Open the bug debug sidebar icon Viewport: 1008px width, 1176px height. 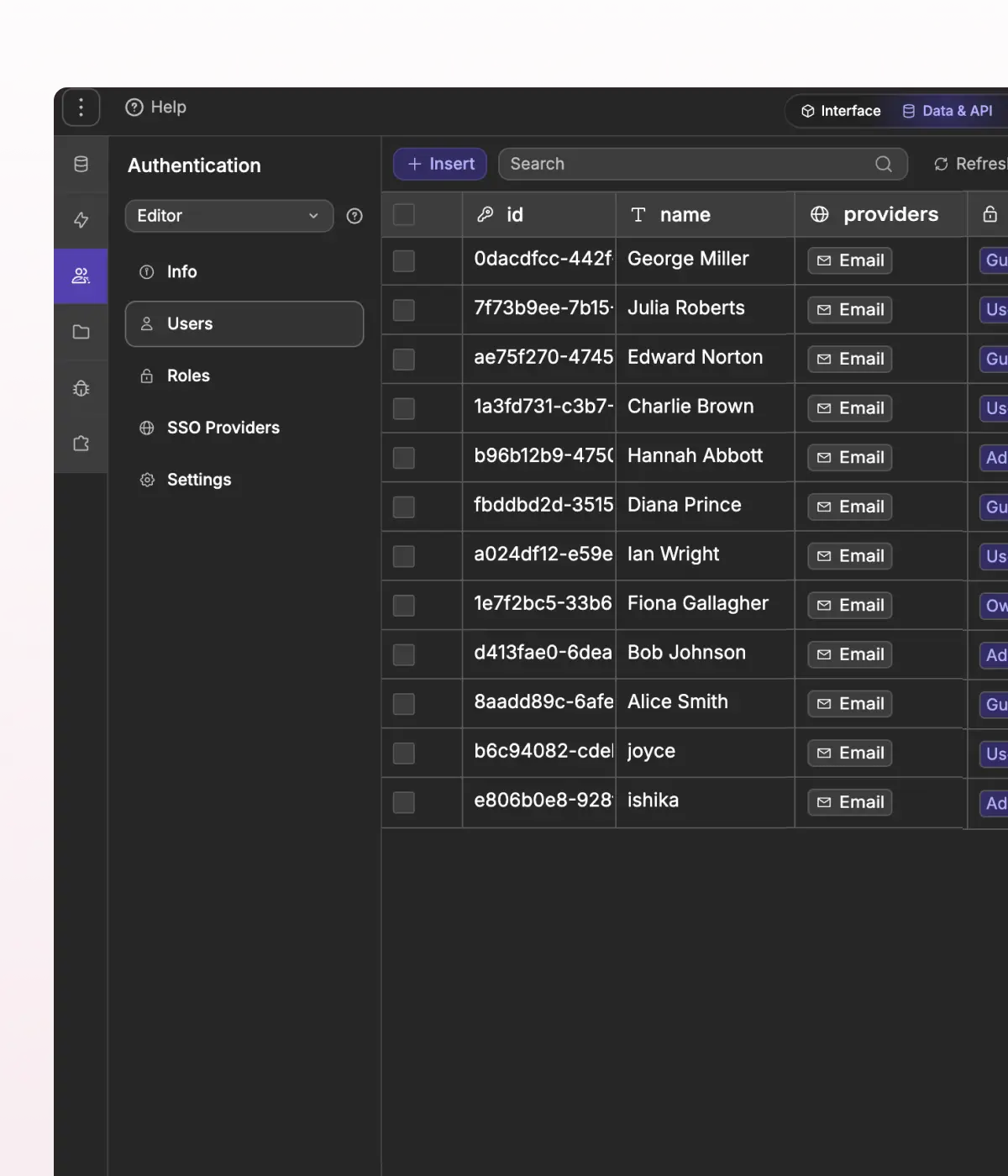click(x=81, y=388)
